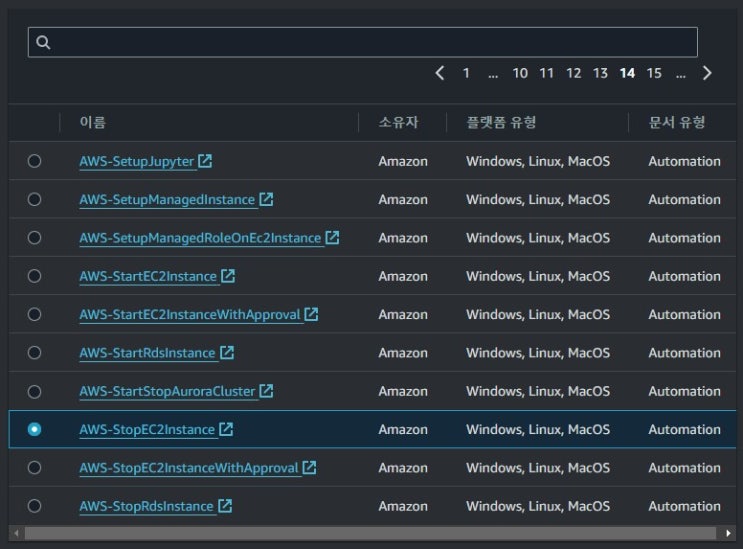Open the AWS-SetupManagedRoleOnEc2Instance document link
Screen dimensions: 743x549
(x=200, y=238)
